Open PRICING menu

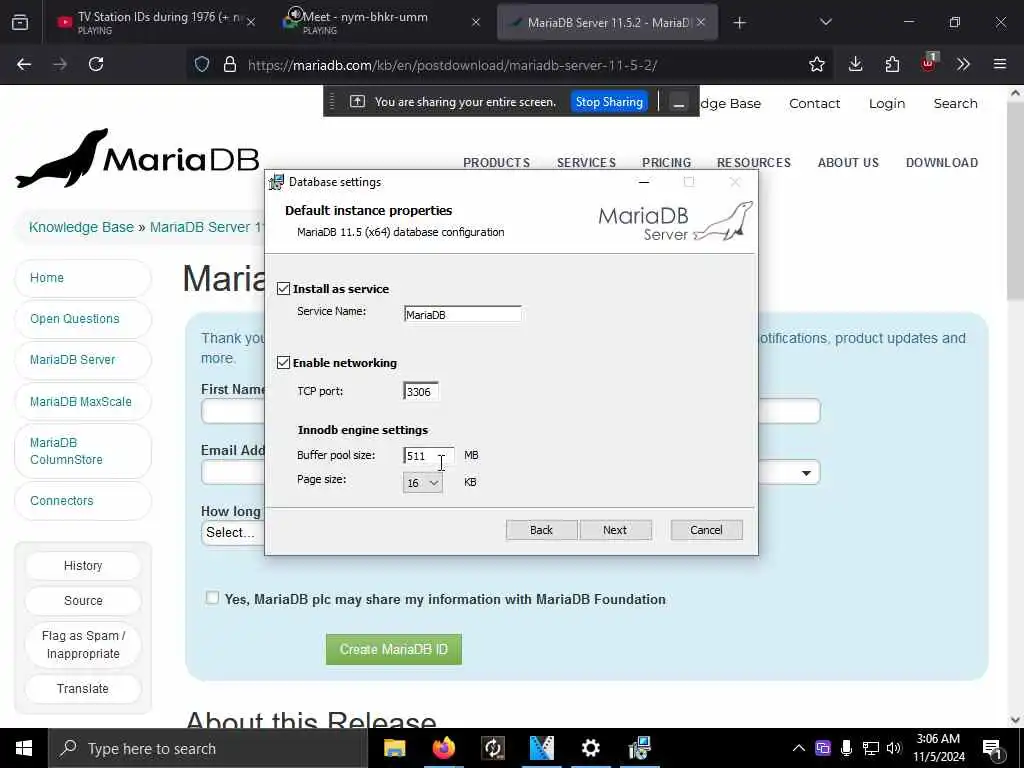click(x=666, y=163)
